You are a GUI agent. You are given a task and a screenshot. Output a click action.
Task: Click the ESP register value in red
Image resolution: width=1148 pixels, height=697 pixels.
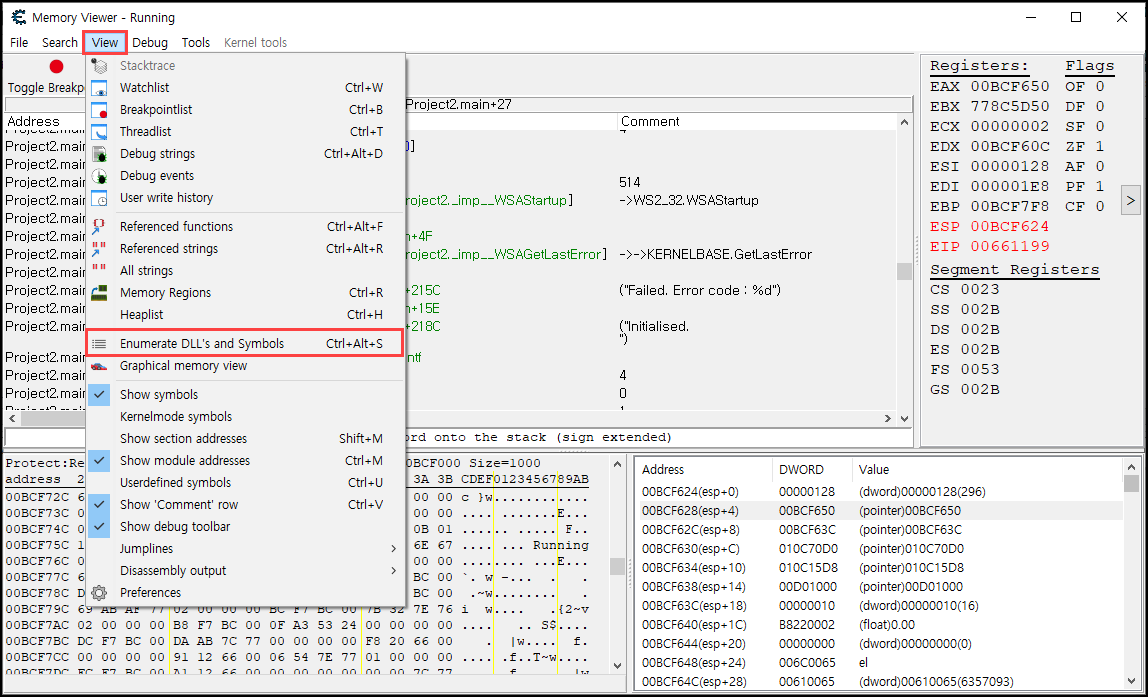point(1010,226)
